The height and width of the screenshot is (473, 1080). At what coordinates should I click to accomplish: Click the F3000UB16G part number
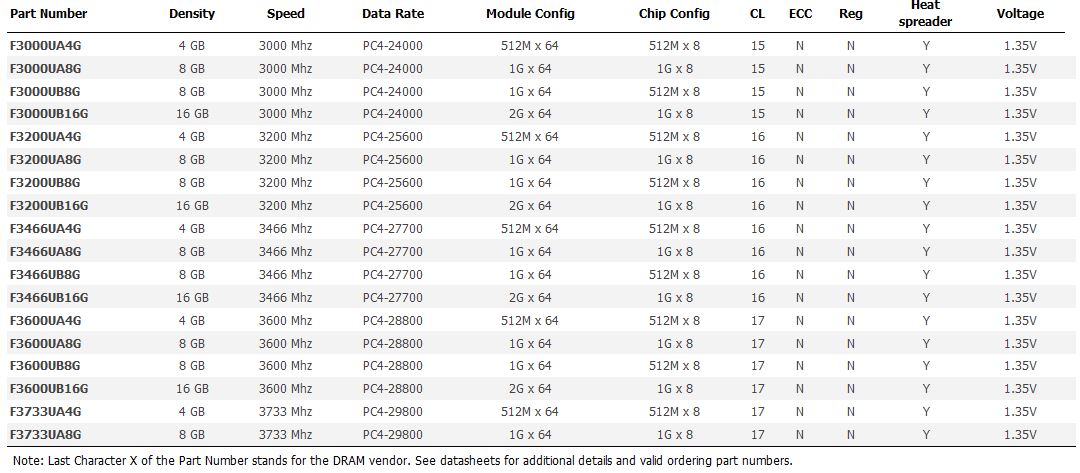[49, 114]
